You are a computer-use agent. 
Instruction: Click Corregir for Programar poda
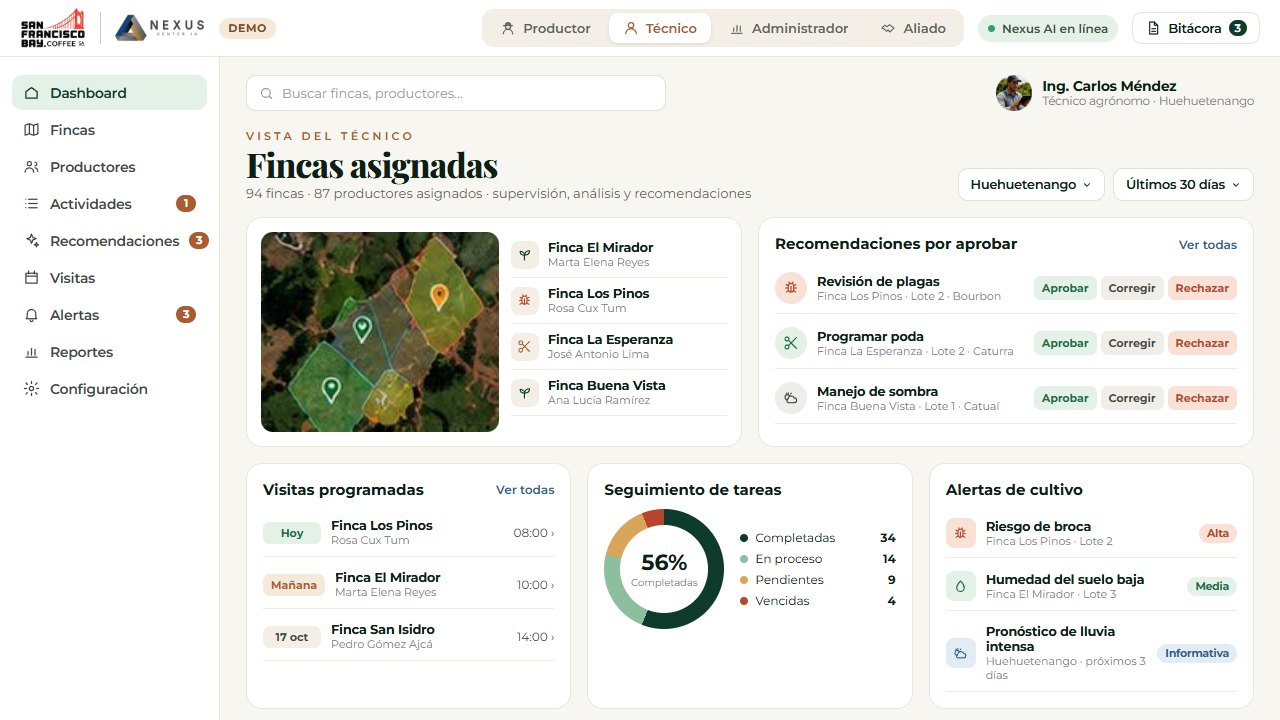point(1132,343)
